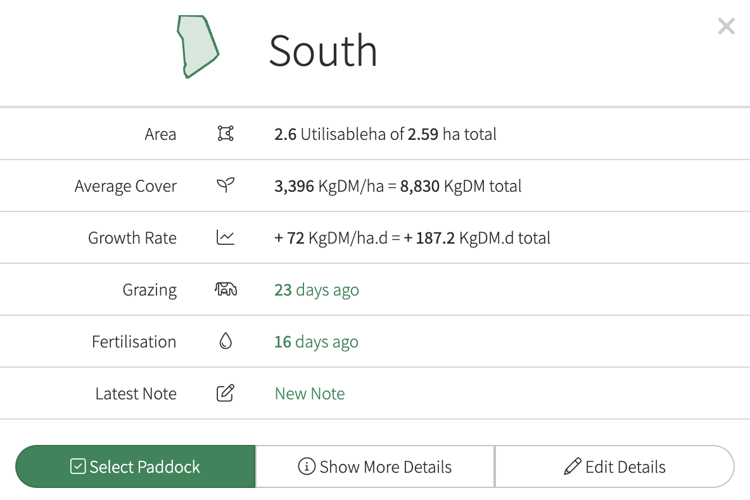Close the South paddock dialog
Image resolution: width=750 pixels, height=500 pixels.
(726, 26)
